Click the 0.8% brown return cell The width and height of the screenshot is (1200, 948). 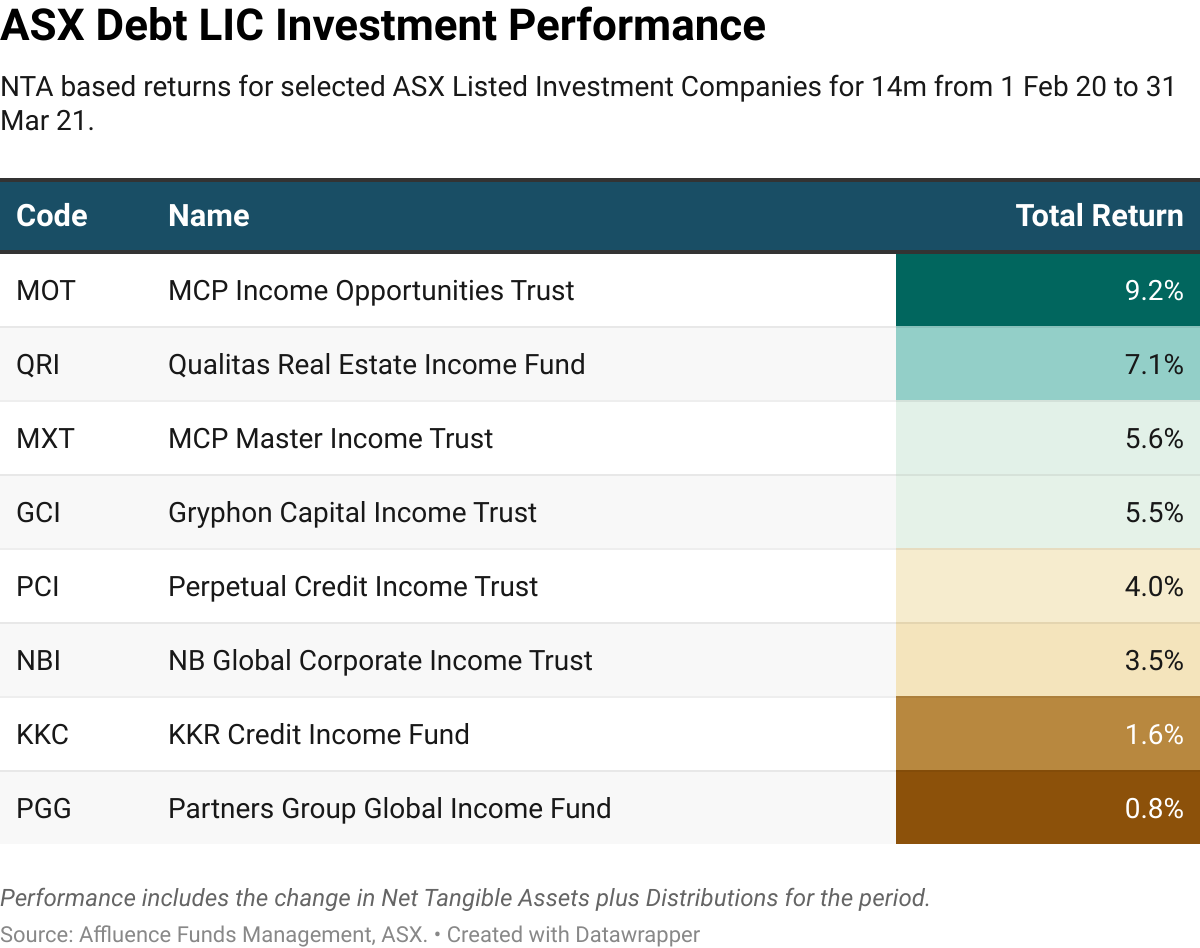[1047, 809]
